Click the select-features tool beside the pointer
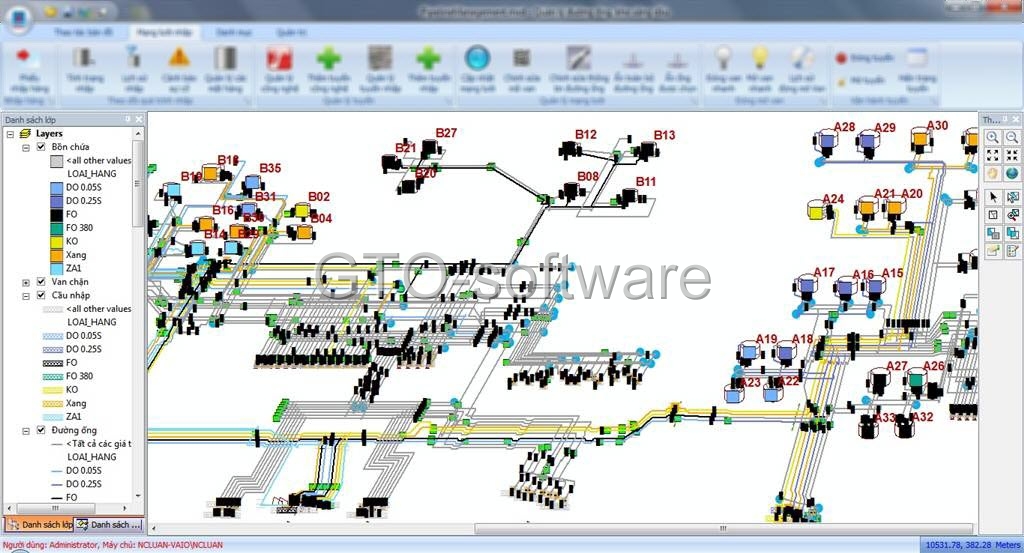Viewport: 1024px width, 553px height. tap(1012, 197)
